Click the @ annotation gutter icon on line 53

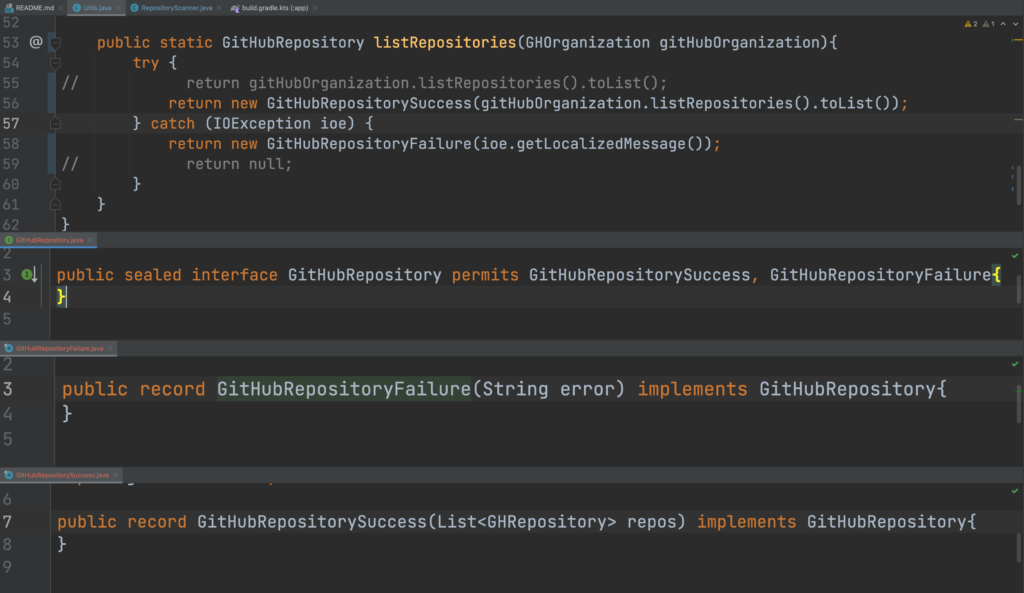coord(36,43)
